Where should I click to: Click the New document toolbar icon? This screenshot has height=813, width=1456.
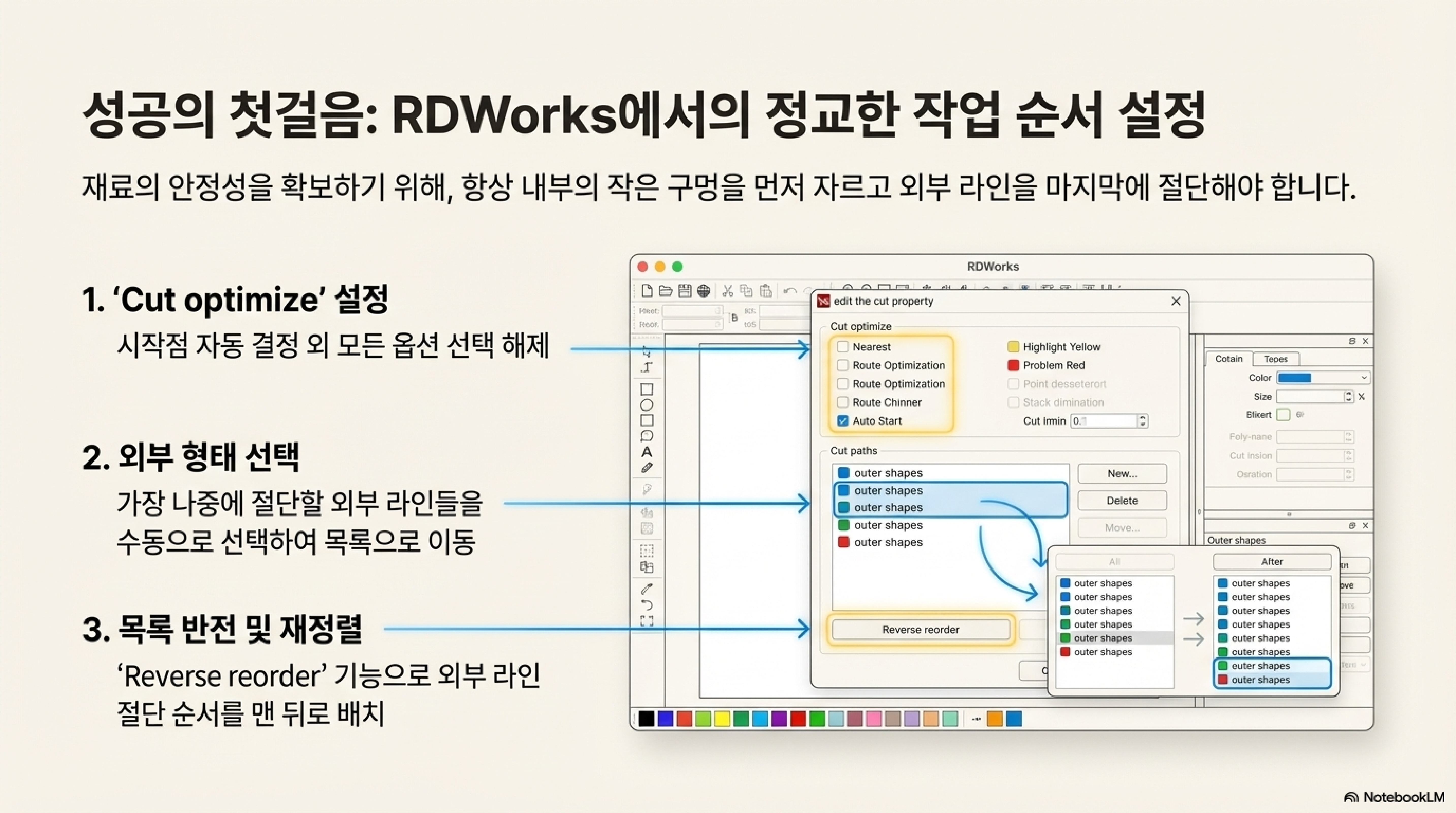647,291
